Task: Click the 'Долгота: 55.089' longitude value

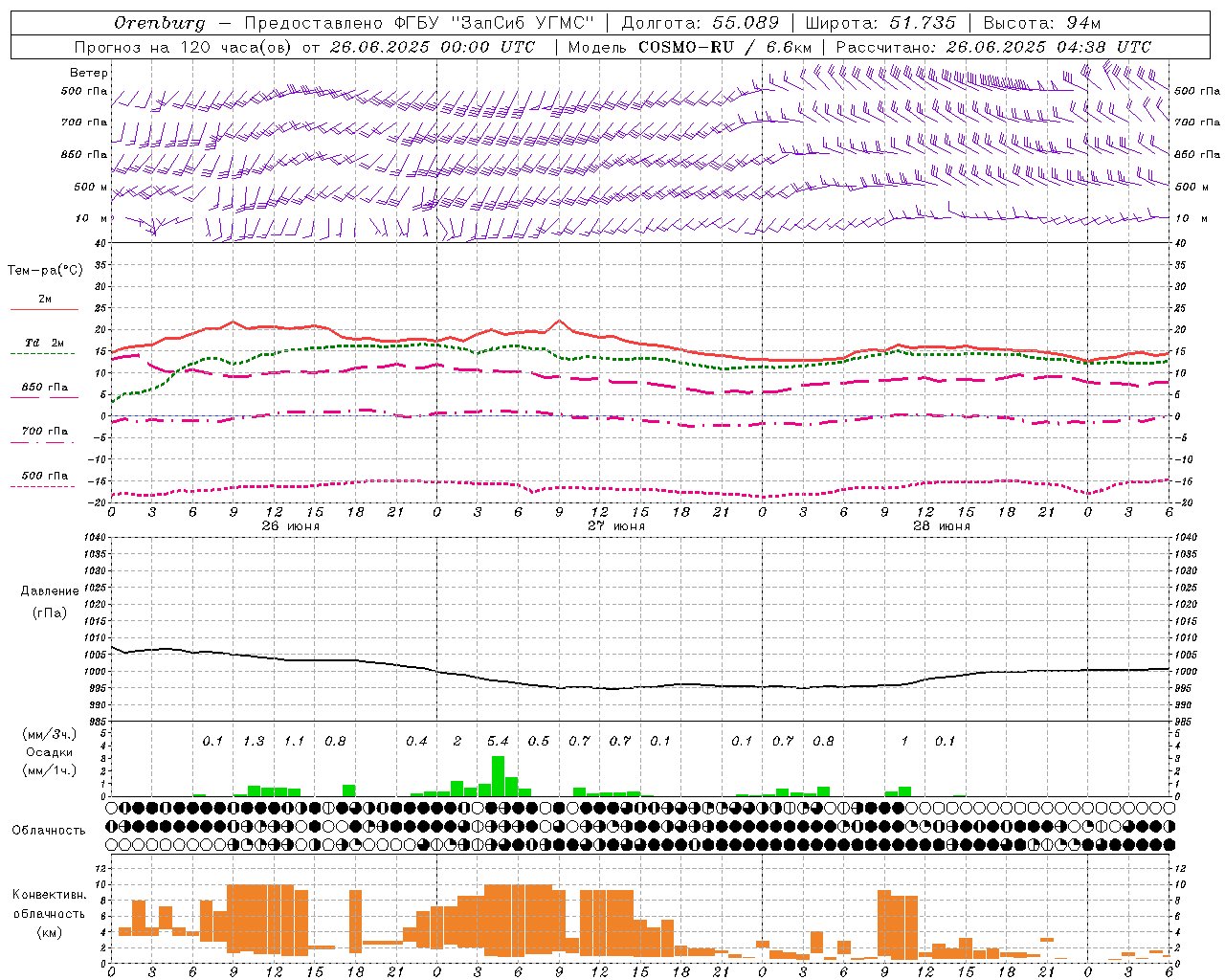Action: [700, 23]
